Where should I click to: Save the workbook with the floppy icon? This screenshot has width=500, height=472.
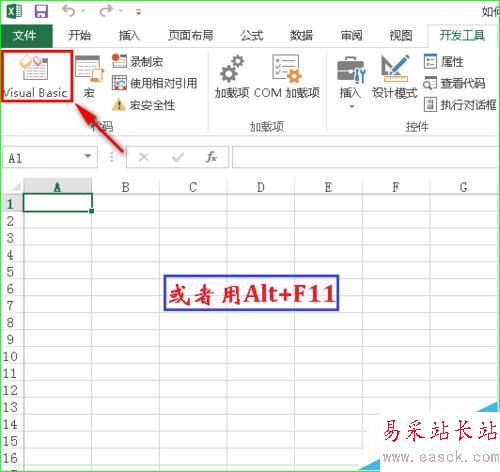[x=42, y=11]
